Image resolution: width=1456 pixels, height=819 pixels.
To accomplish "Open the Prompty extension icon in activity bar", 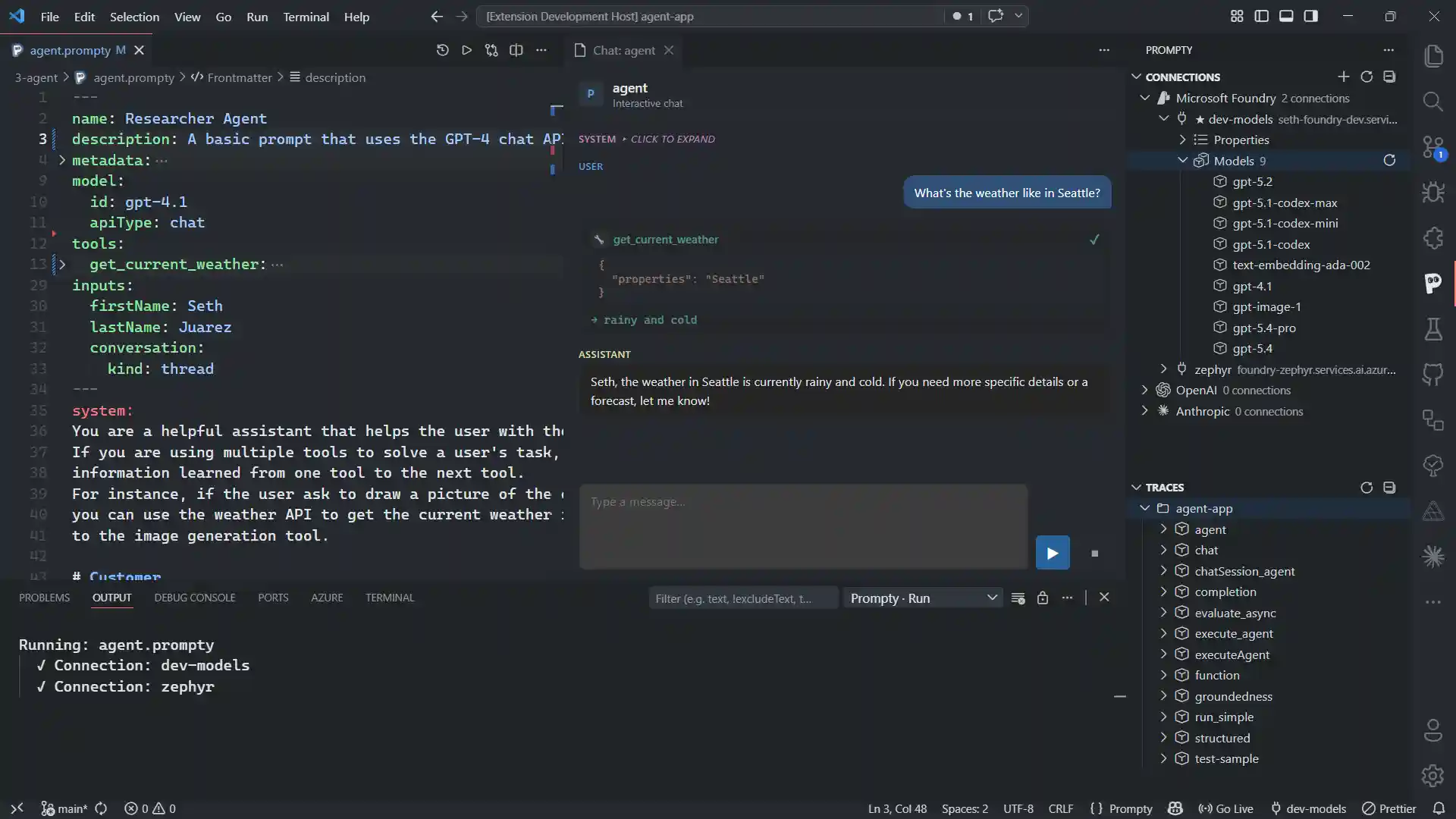I will point(1433,284).
